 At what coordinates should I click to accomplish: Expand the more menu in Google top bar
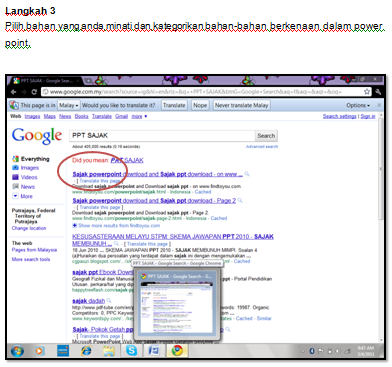click(x=139, y=116)
